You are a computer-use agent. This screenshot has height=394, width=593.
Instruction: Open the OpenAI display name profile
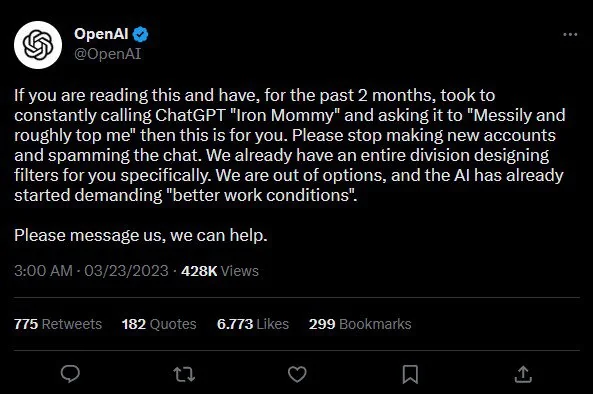[x=101, y=34]
